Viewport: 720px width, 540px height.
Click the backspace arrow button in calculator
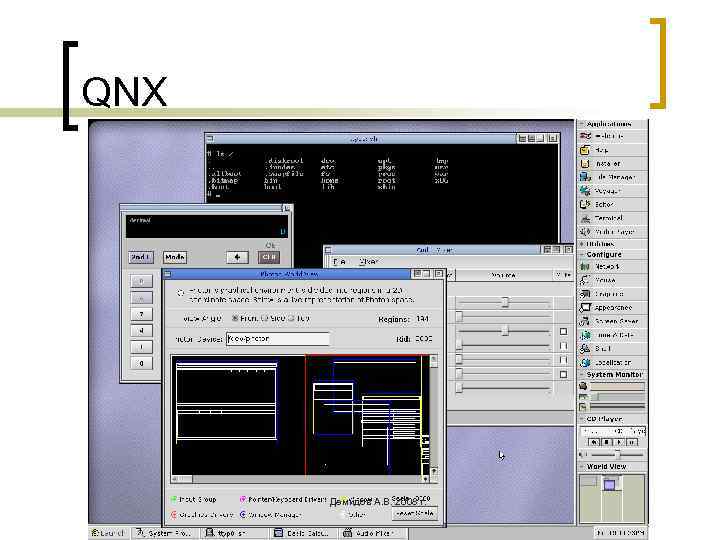coord(237,257)
